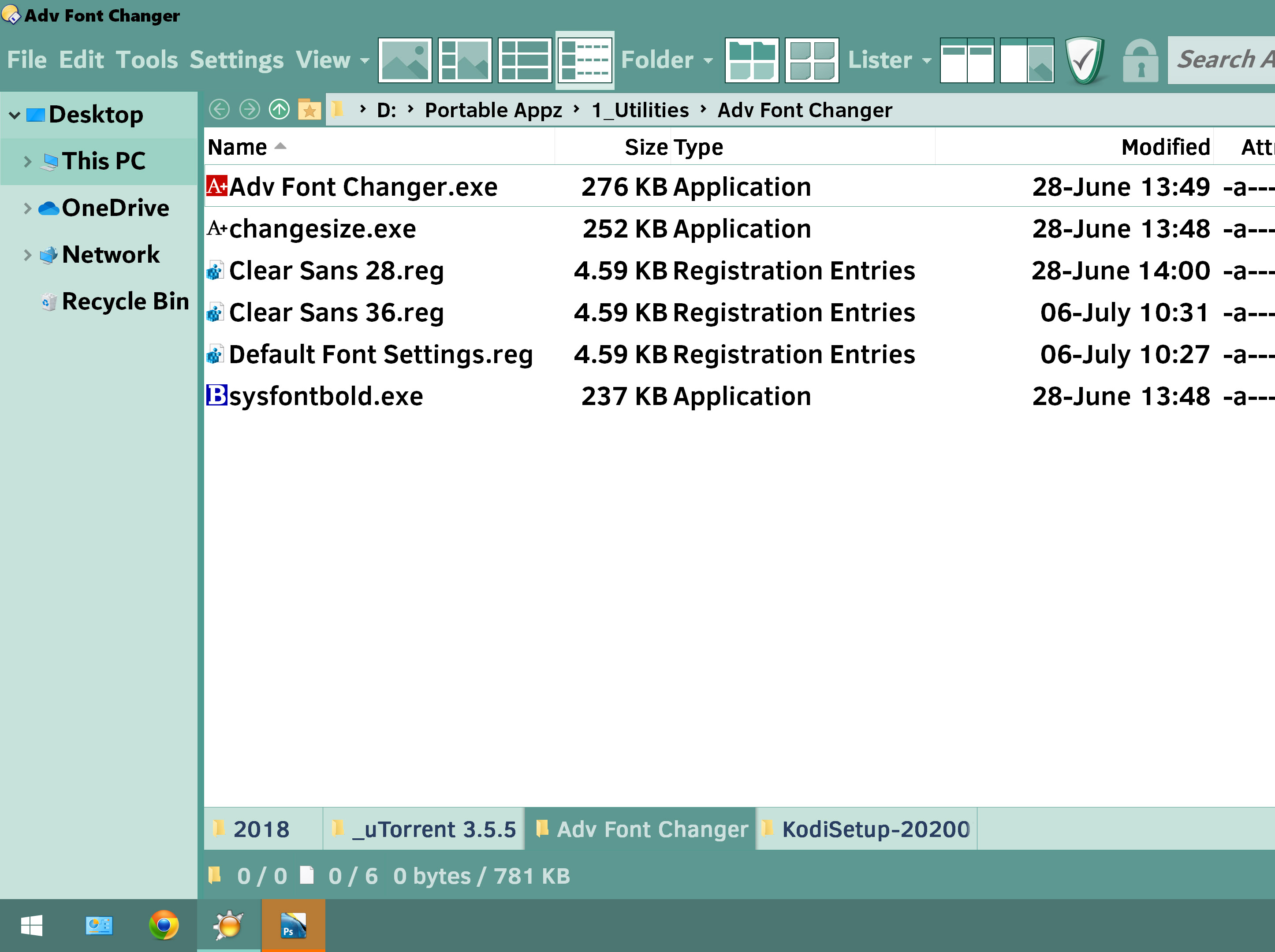
Task: Toggle the dual vertical lister layout
Action: coord(967,60)
